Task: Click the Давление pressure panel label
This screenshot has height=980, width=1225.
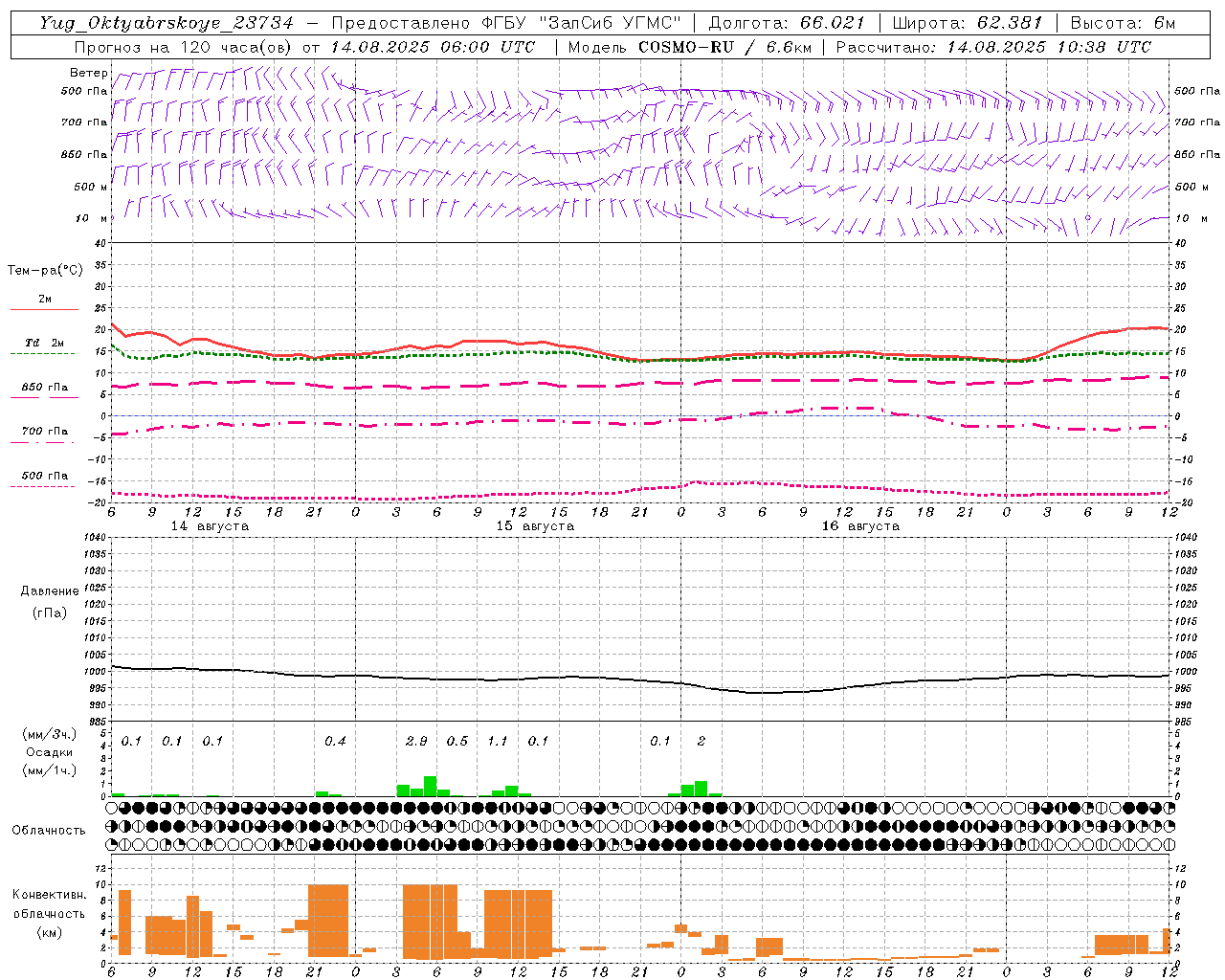Action: coord(50,590)
